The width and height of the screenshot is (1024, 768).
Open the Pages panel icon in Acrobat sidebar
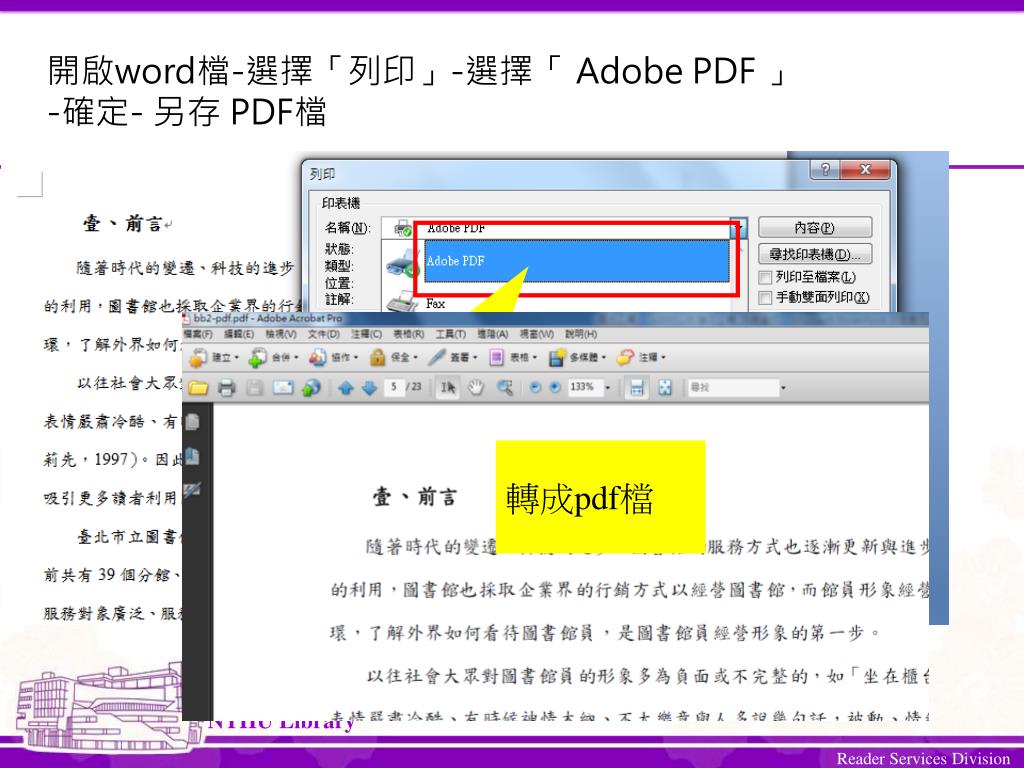(192, 422)
